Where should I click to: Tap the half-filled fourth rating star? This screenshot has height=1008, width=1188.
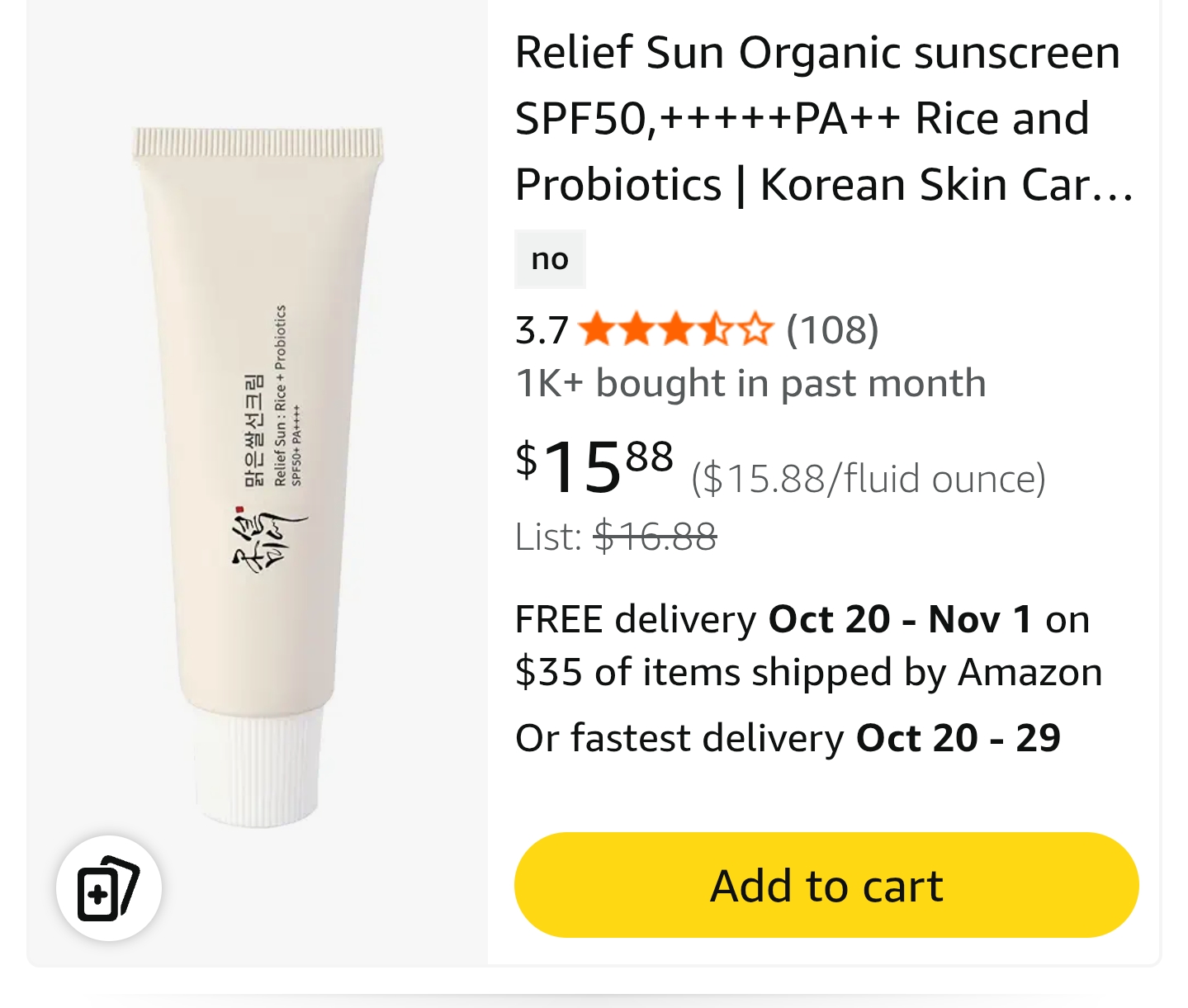(715, 330)
